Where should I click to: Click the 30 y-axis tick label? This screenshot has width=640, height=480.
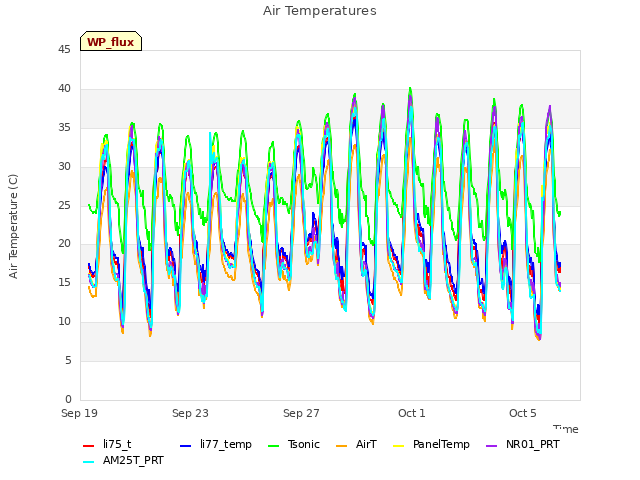coord(64,167)
